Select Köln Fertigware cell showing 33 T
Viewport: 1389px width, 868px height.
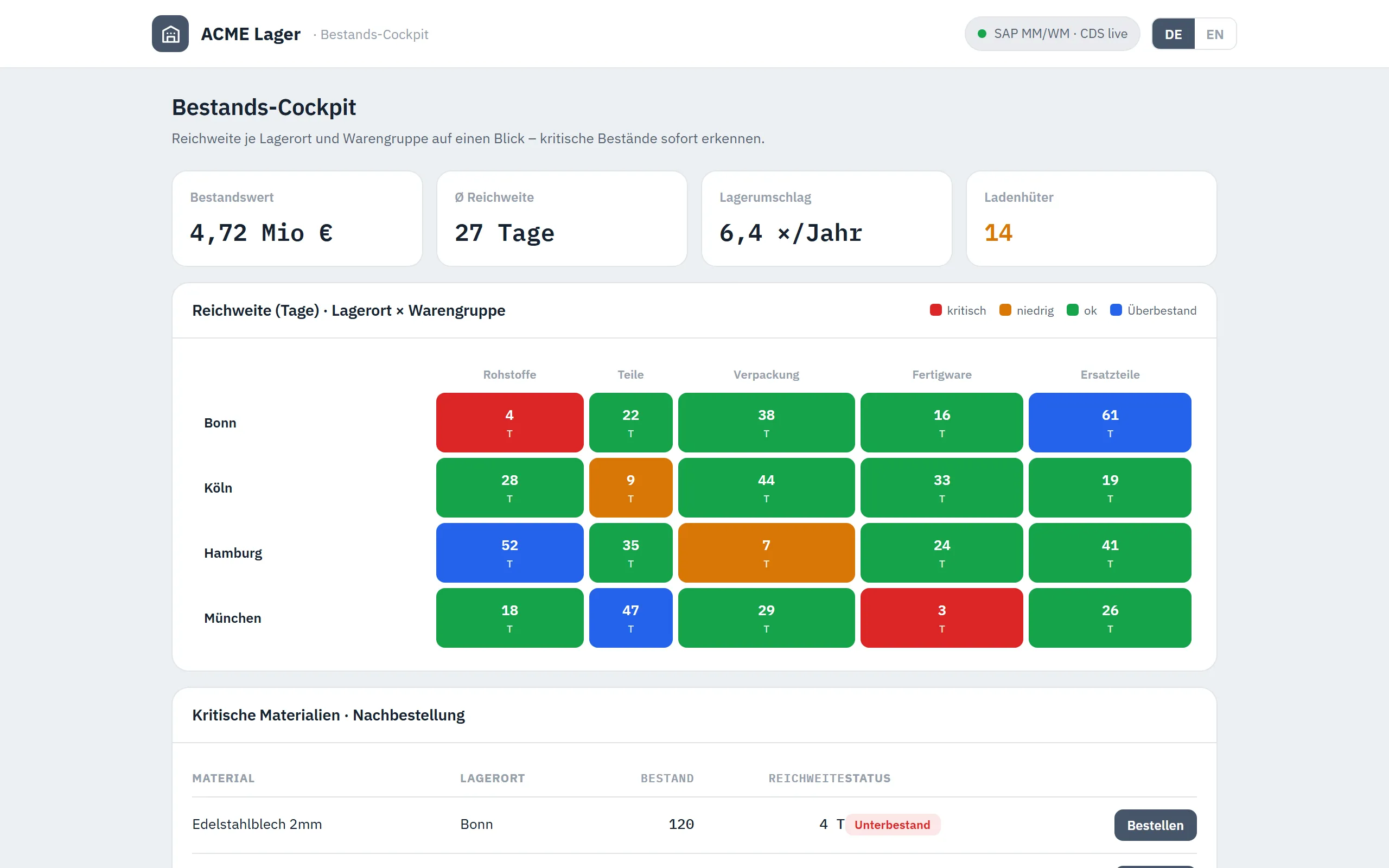(942, 487)
